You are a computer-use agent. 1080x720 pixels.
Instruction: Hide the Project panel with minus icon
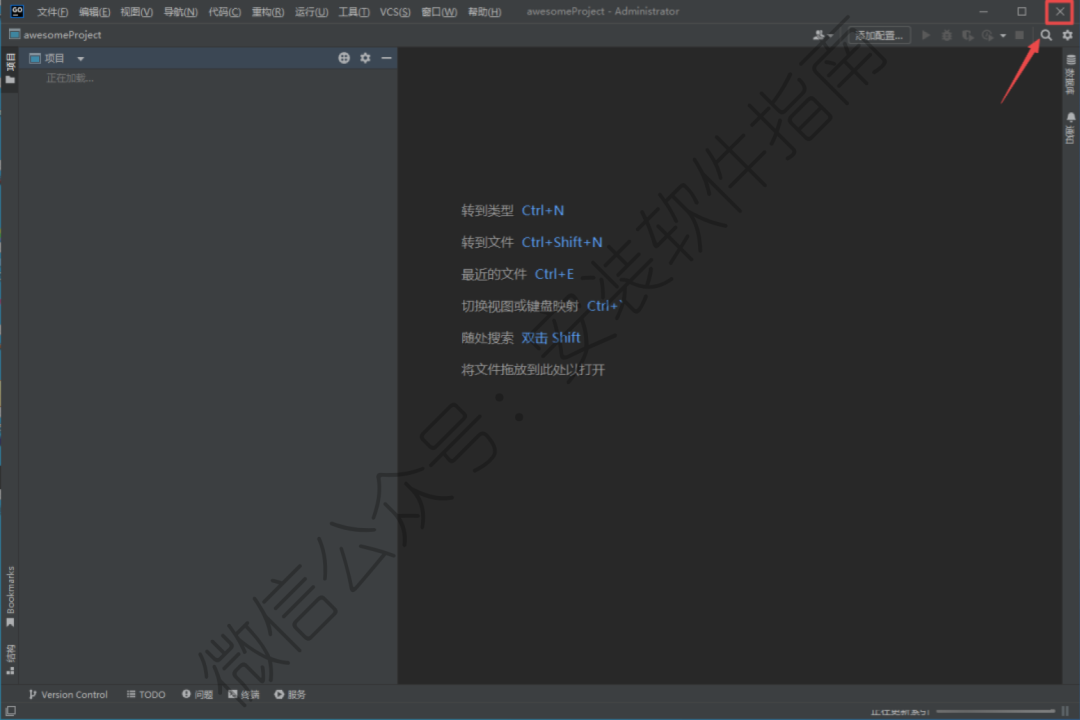tap(386, 58)
